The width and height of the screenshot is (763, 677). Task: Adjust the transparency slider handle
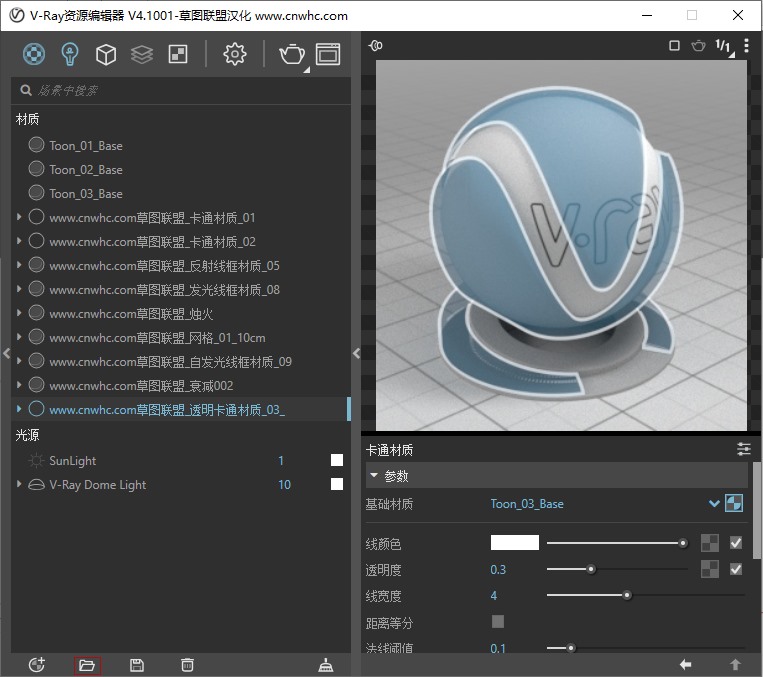(591, 569)
